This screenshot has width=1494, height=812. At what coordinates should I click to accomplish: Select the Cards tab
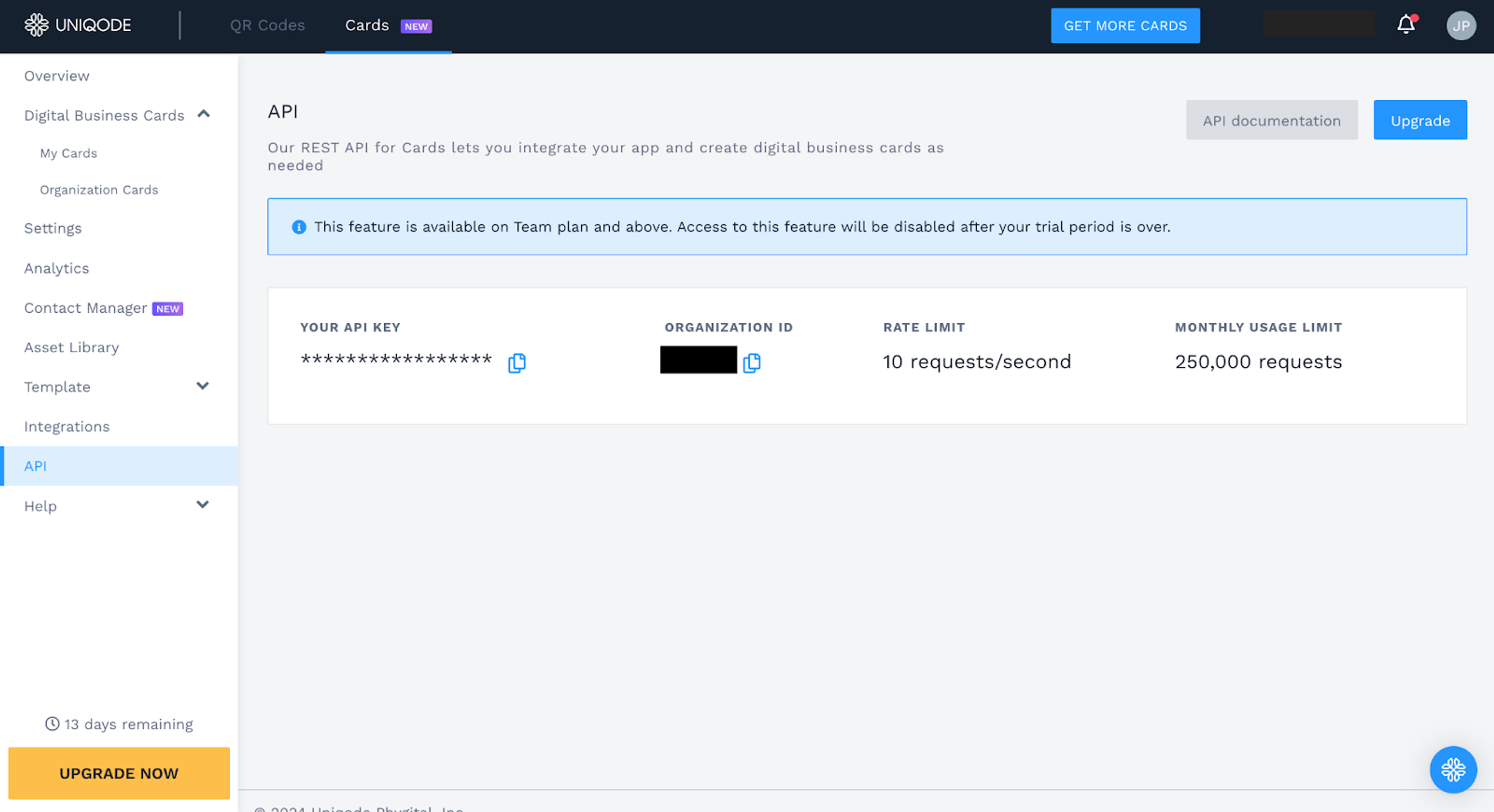(x=366, y=26)
